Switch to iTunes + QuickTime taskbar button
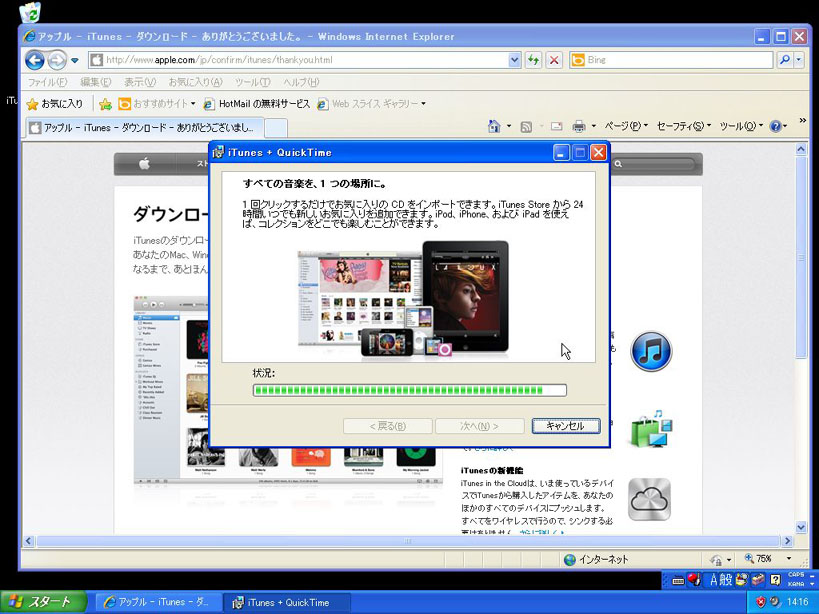The height and width of the screenshot is (614, 819). 285,602
